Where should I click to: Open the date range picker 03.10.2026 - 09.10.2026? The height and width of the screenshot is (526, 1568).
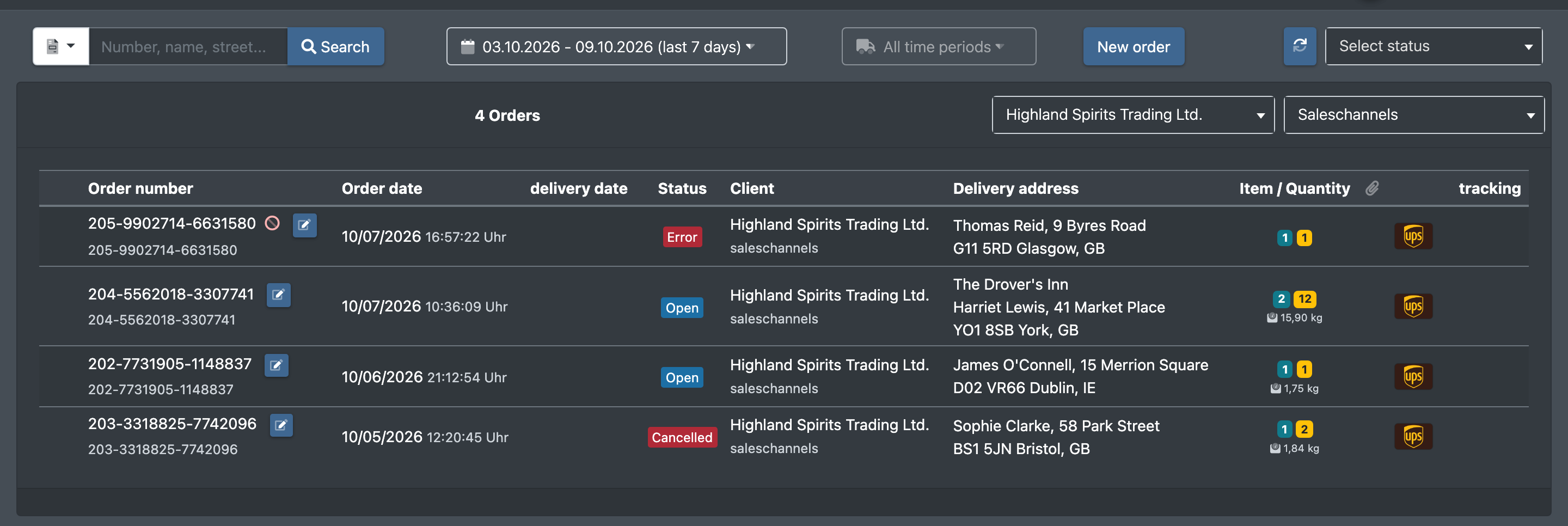(616, 46)
